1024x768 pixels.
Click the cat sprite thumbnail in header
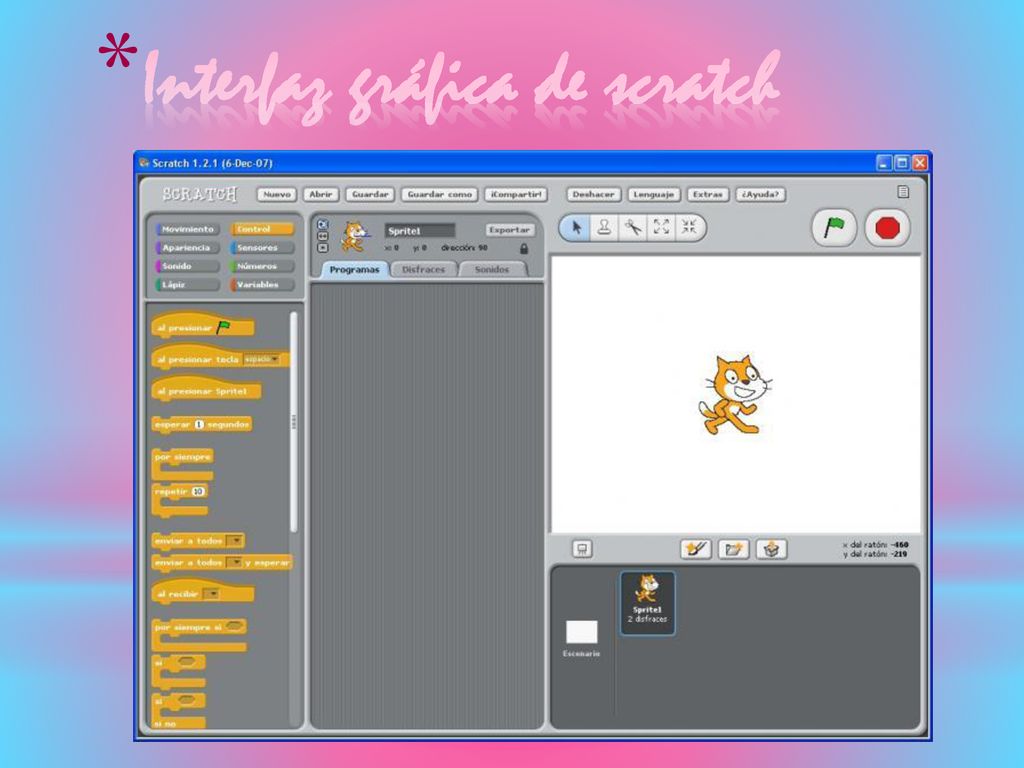354,237
